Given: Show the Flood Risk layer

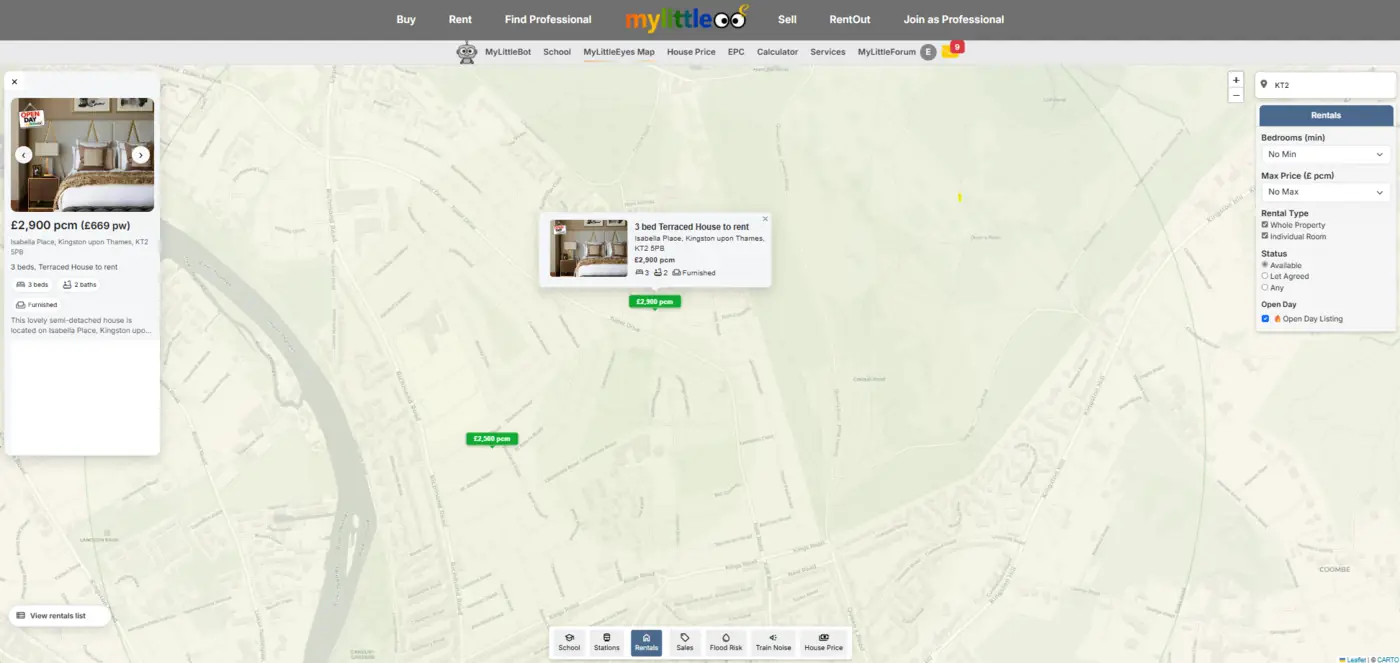Looking at the screenshot, I should [x=726, y=642].
